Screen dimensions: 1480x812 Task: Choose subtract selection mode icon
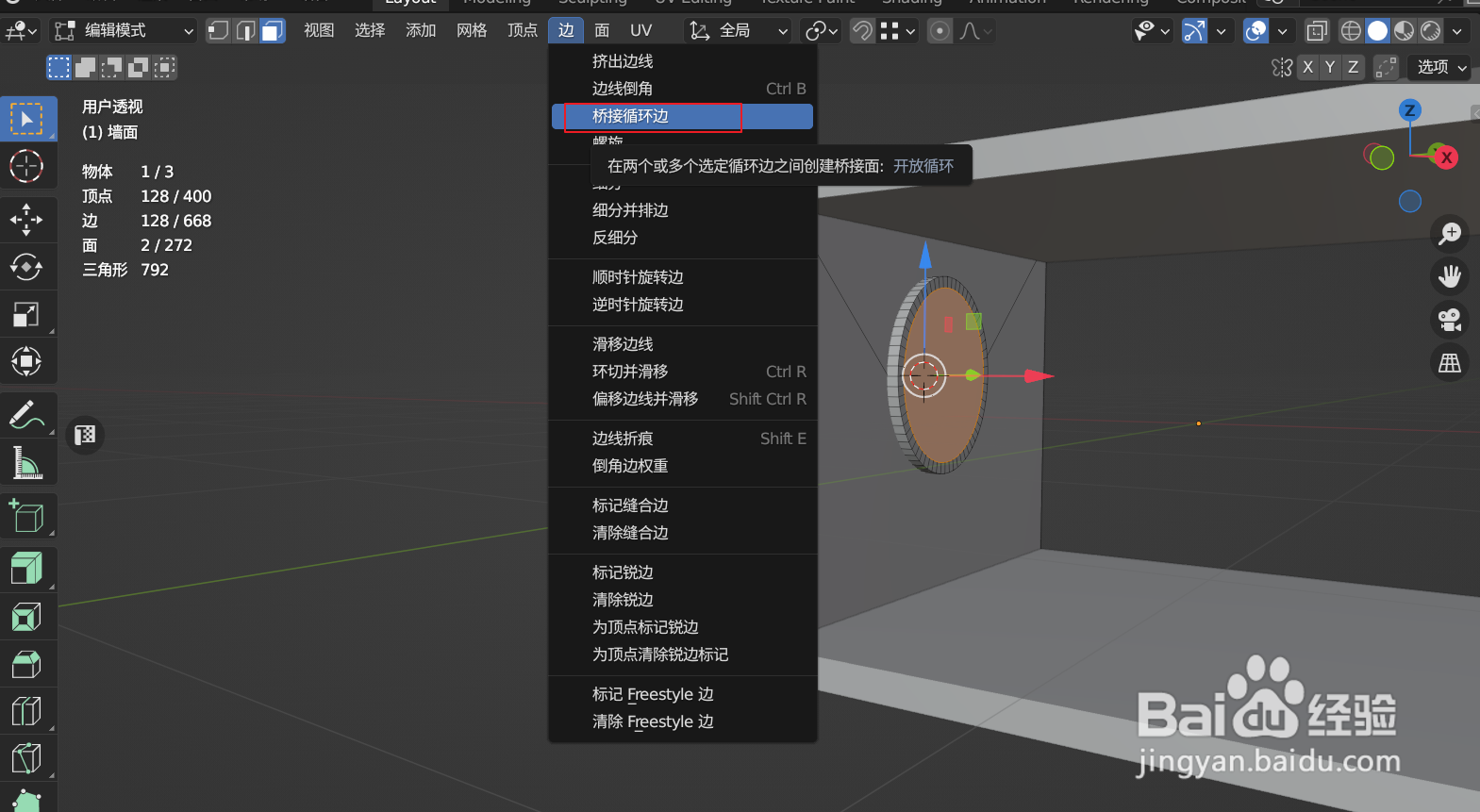[111, 67]
